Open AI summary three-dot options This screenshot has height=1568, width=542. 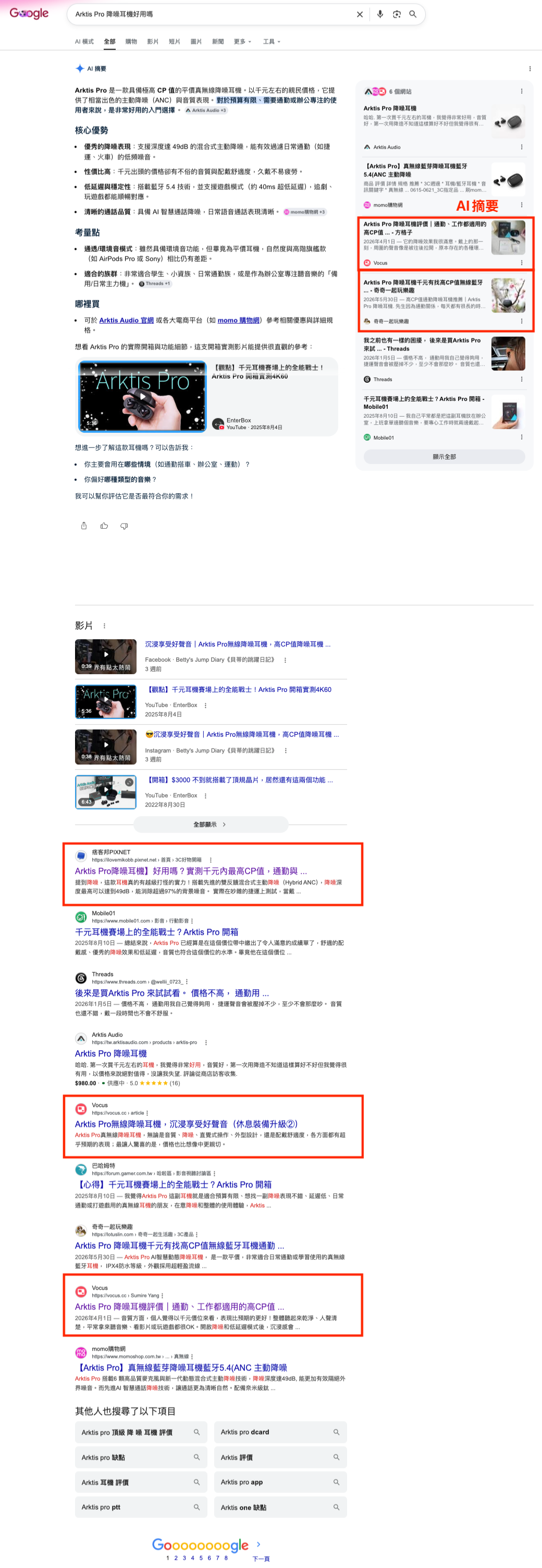(530, 69)
